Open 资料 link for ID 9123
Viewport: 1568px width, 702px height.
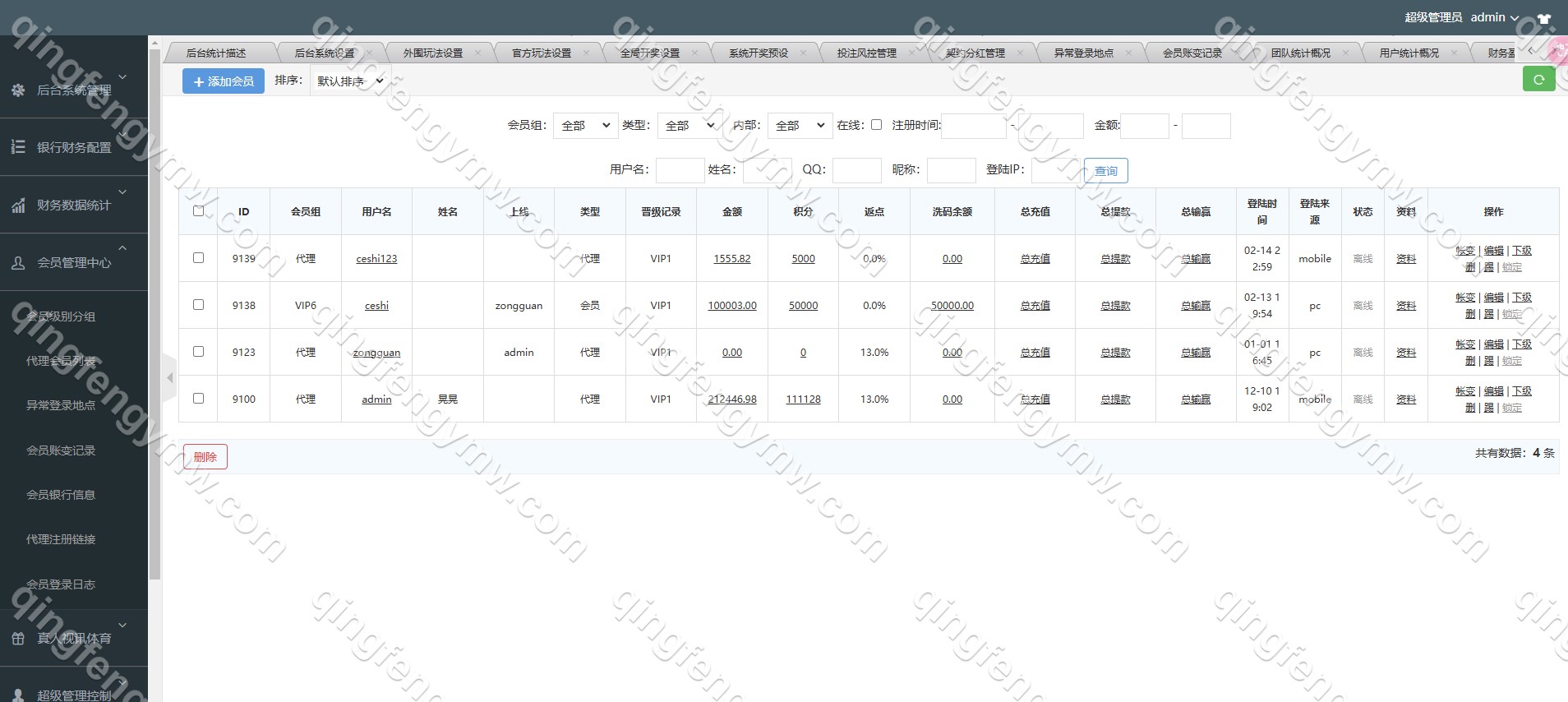pos(1405,352)
